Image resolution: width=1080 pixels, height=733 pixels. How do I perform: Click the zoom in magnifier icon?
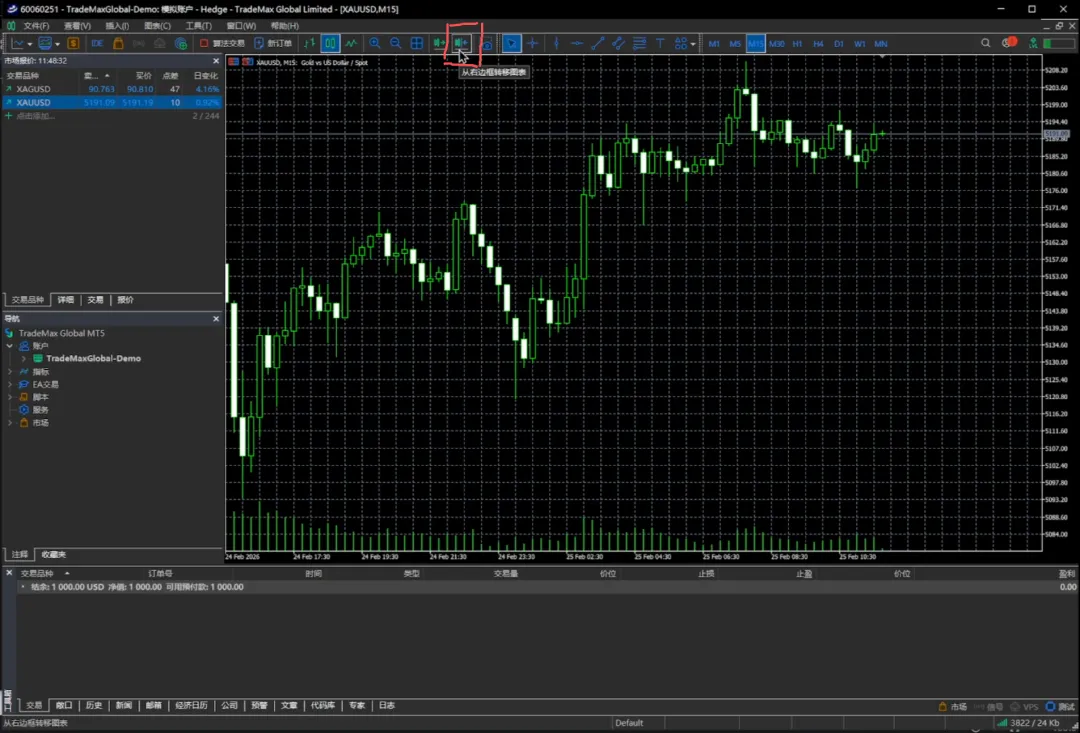(375, 43)
